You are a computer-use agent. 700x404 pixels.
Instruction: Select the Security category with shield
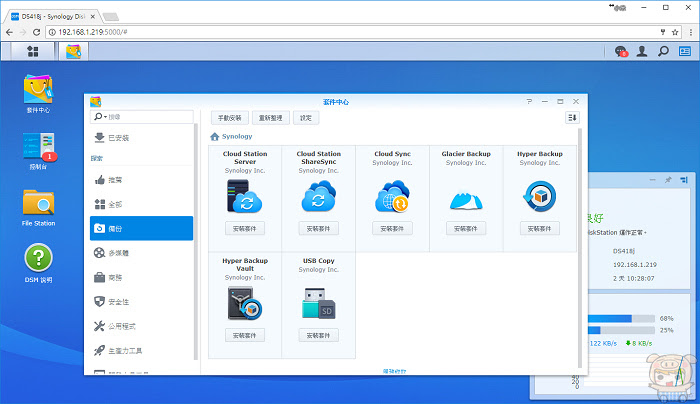pyautogui.click(x=141, y=302)
